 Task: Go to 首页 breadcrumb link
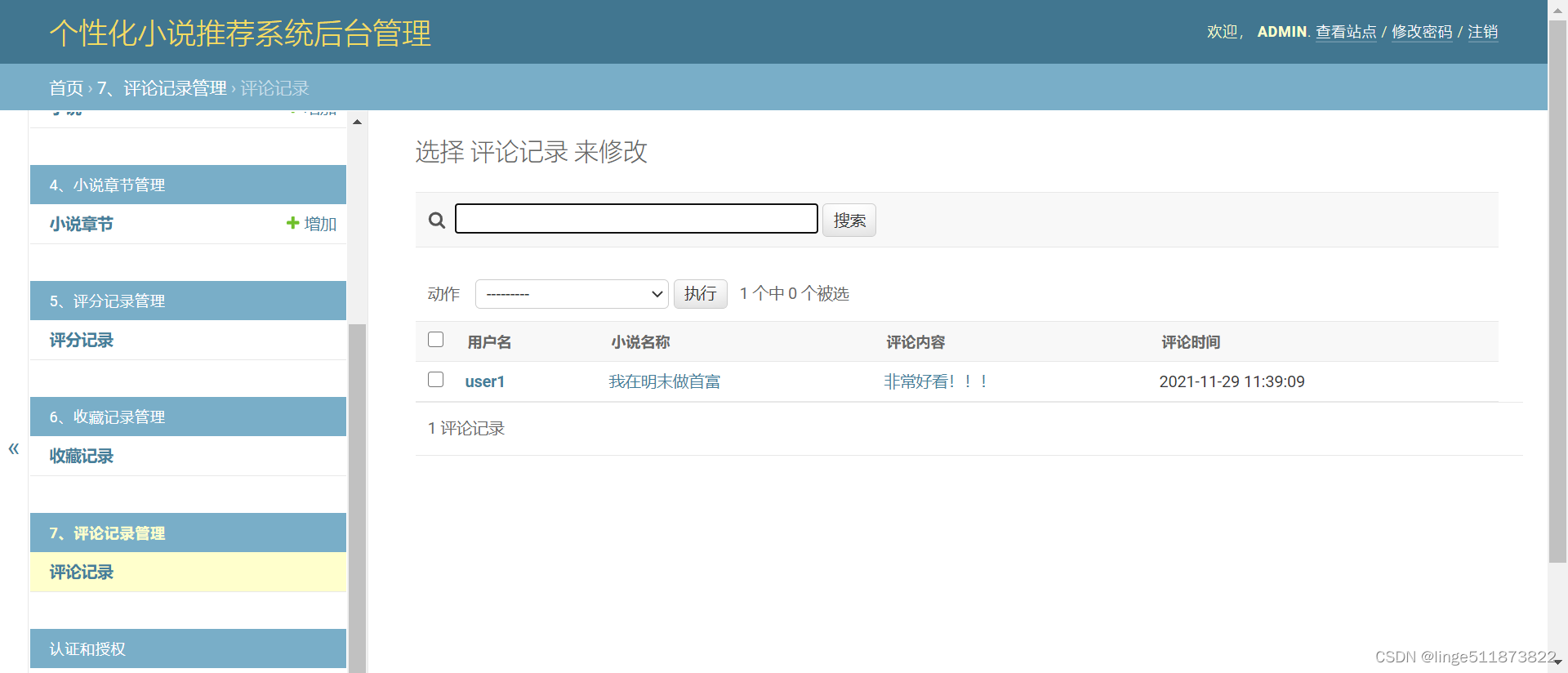(x=66, y=88)
